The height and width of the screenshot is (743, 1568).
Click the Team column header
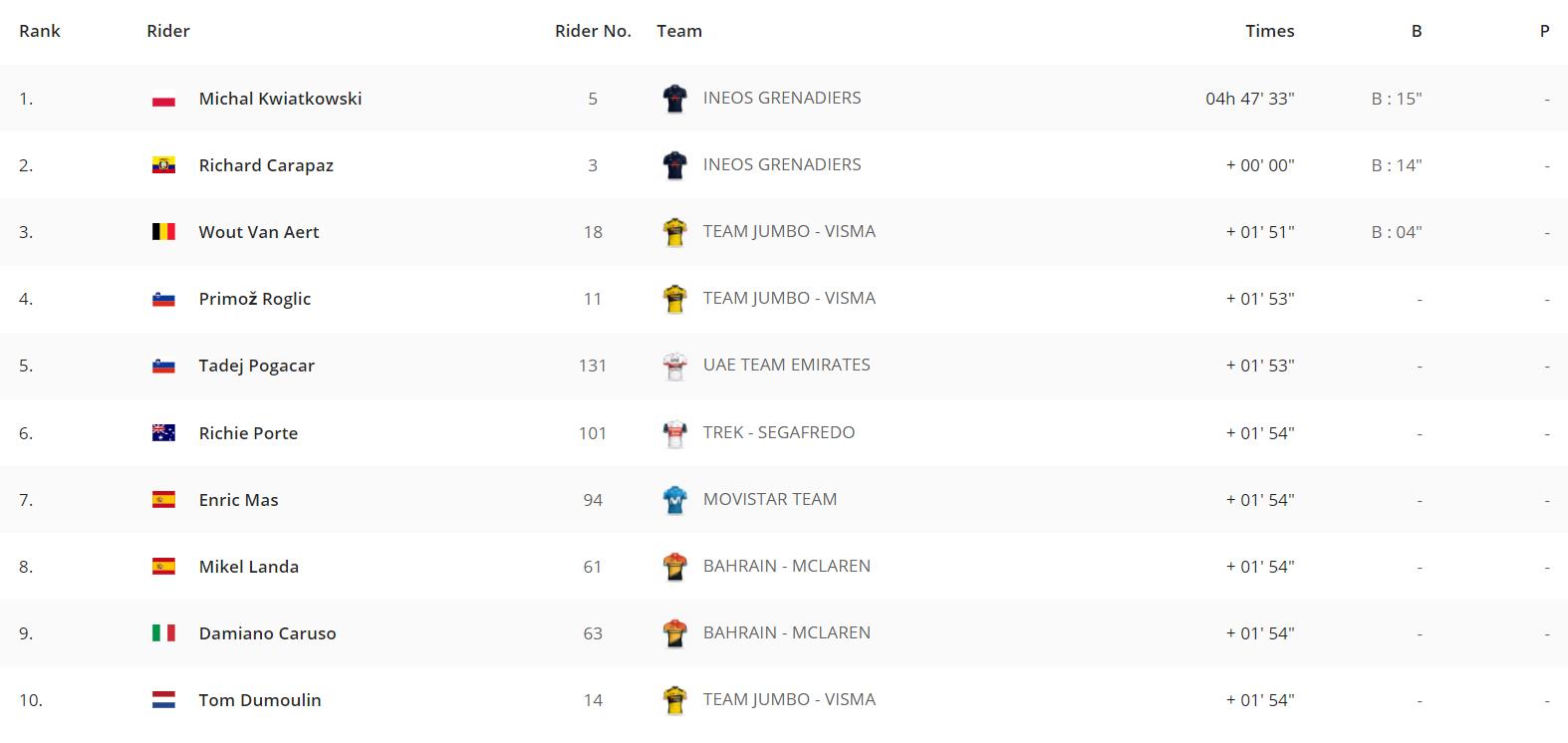[x=679, y=31]
